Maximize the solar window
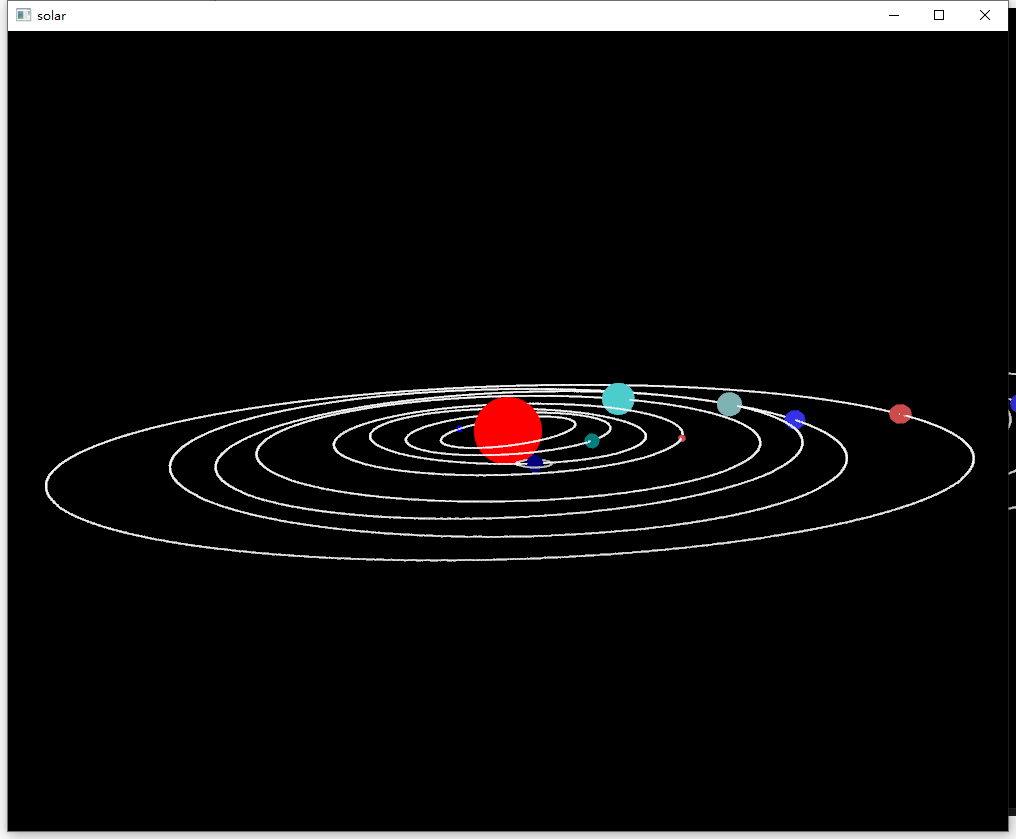This screenshot has width=1016, height=839. coord(938,15)
